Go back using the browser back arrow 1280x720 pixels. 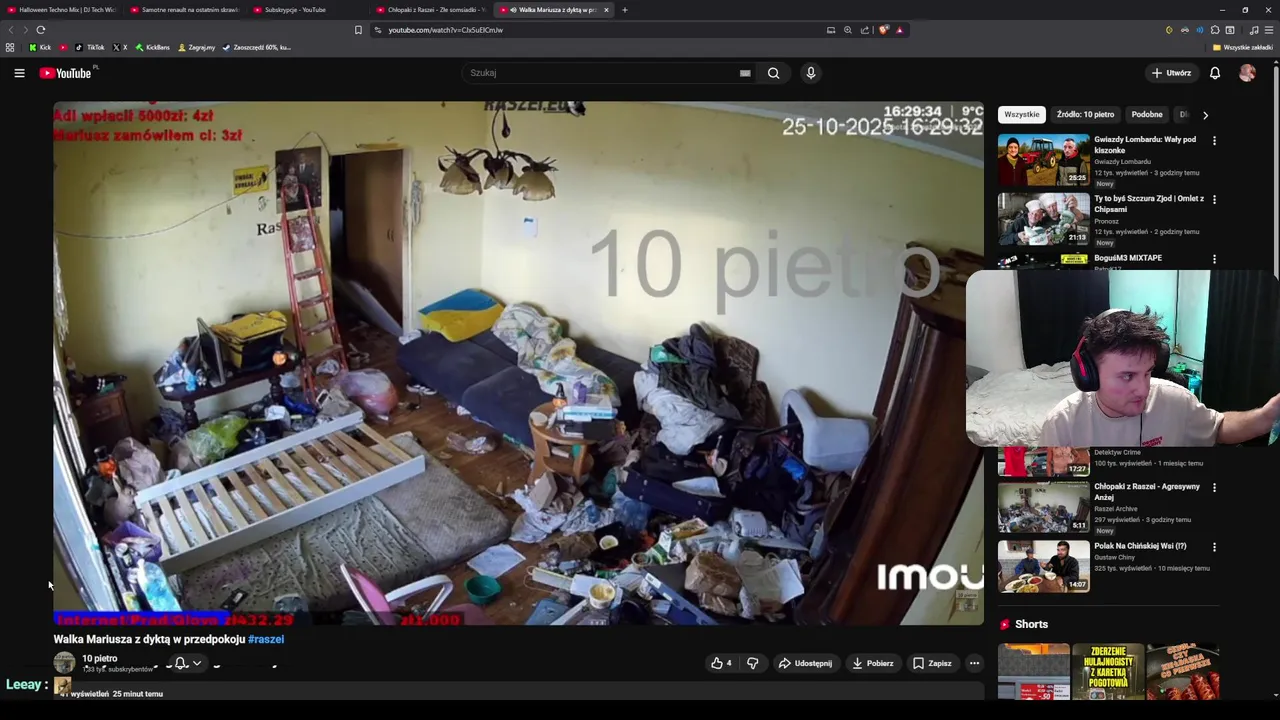[x=11, y=30]
